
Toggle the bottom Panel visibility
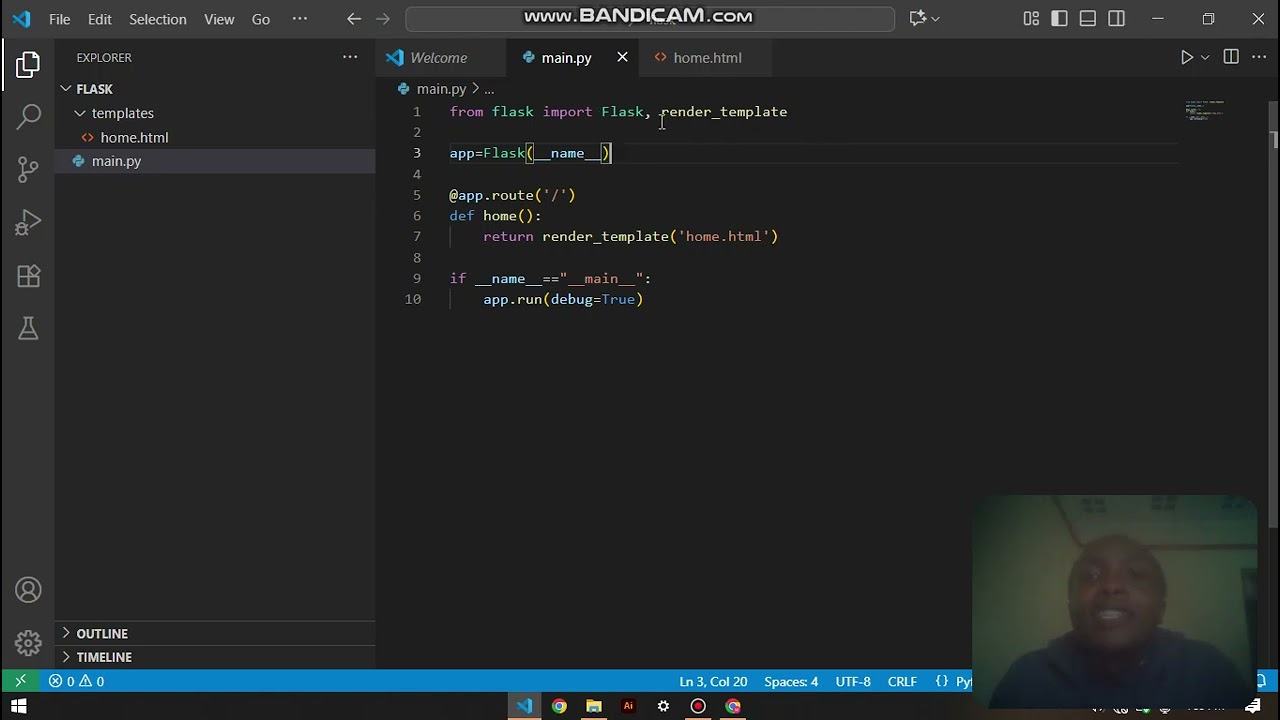1088,19
